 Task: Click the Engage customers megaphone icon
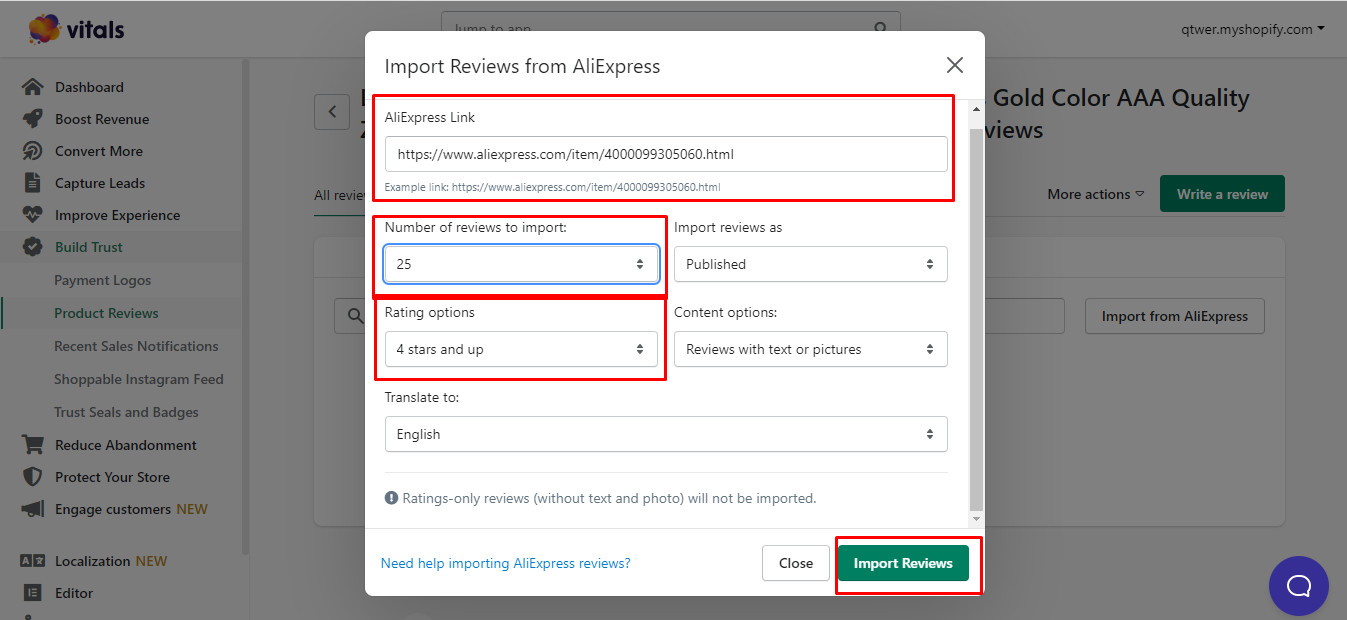coord(33,509)
